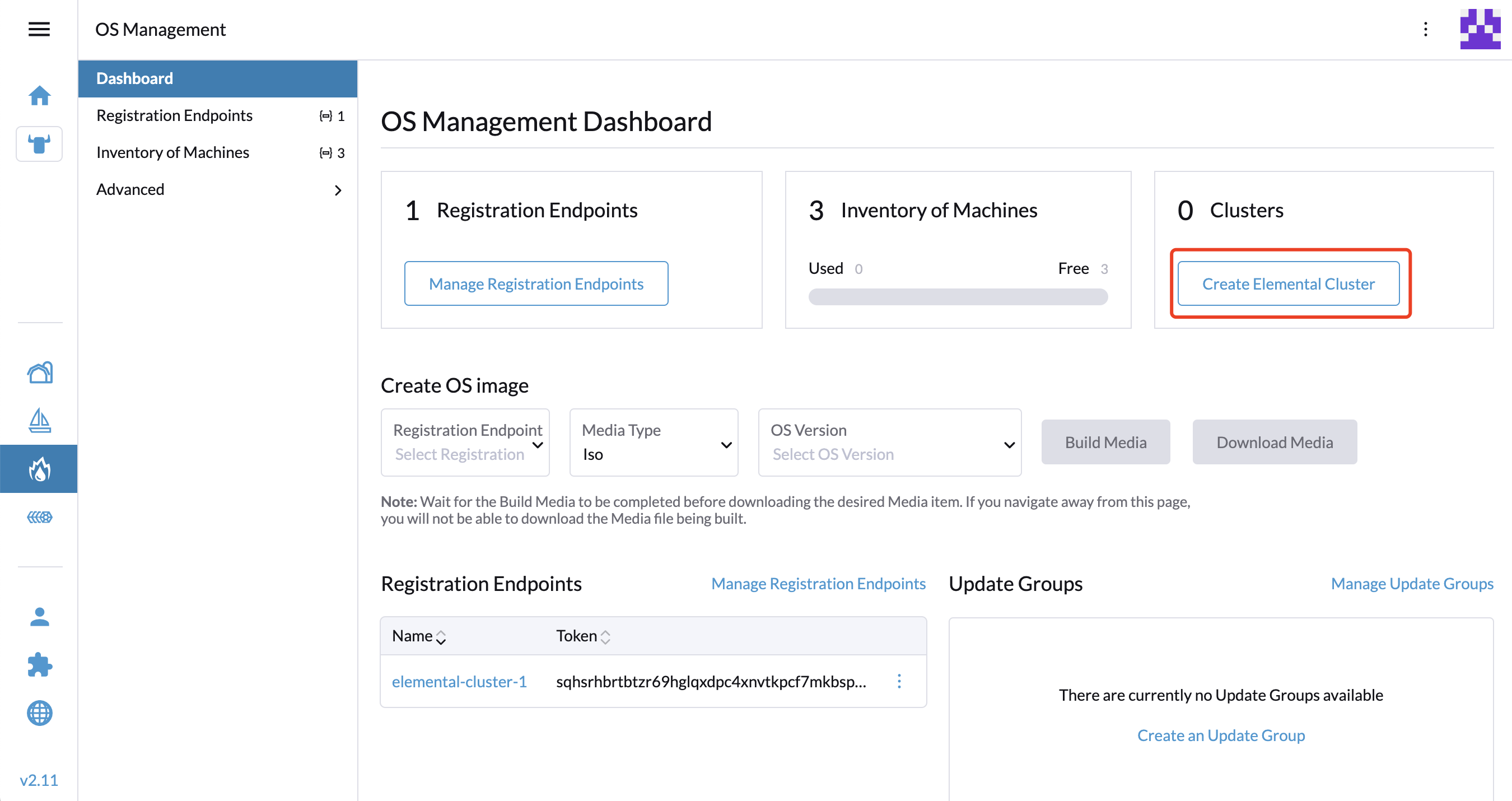Click the user avatar in top right
1512x801 pixels.
coord(1480,29)
